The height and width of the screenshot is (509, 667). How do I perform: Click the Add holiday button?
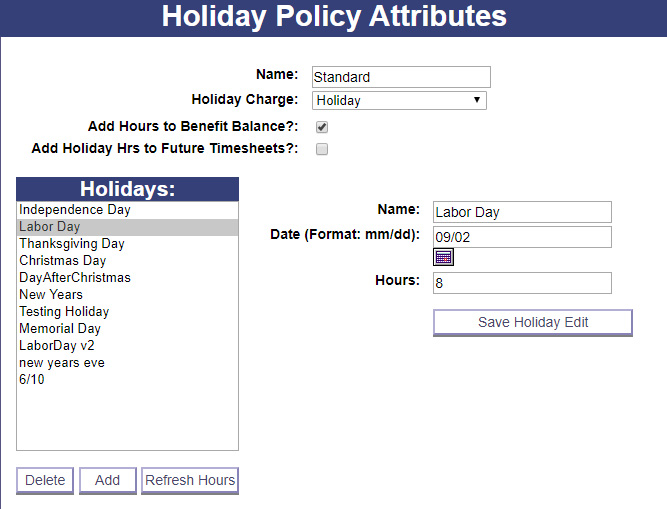click(x=108, y=481)
